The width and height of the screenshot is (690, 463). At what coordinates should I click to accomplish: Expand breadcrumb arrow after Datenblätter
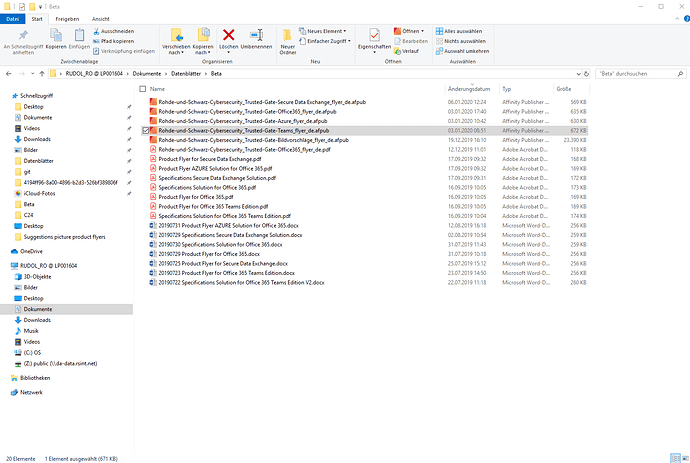pos(206,74)
